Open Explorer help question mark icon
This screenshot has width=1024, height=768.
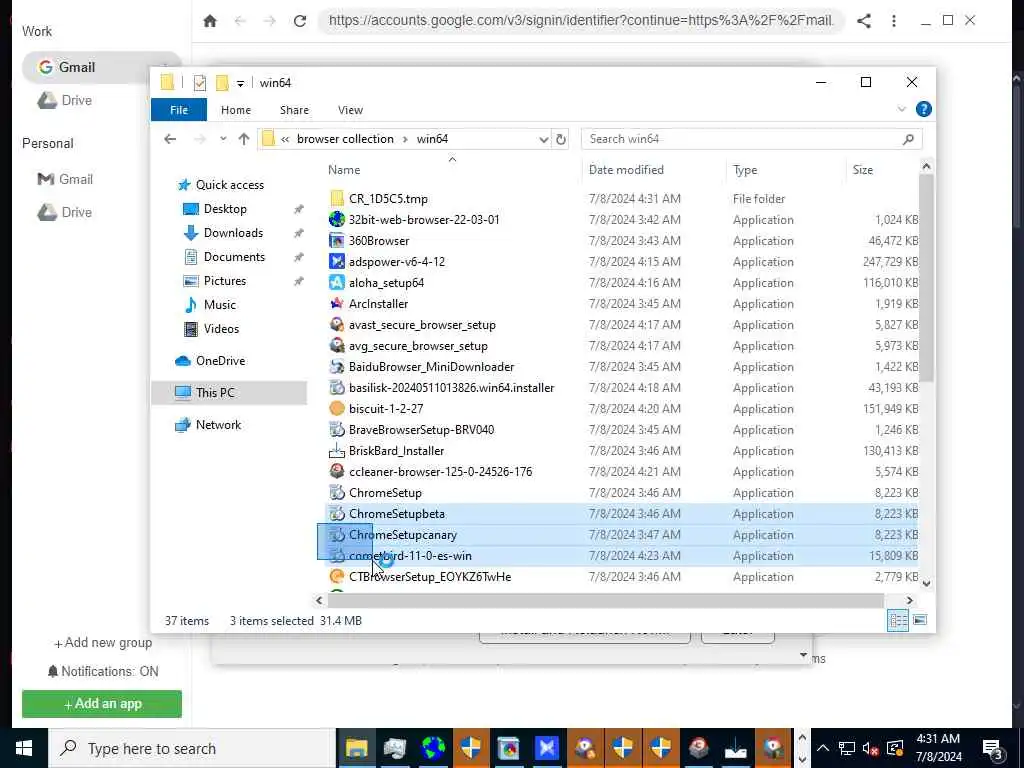pyautogui.click(x=923, y=109)
